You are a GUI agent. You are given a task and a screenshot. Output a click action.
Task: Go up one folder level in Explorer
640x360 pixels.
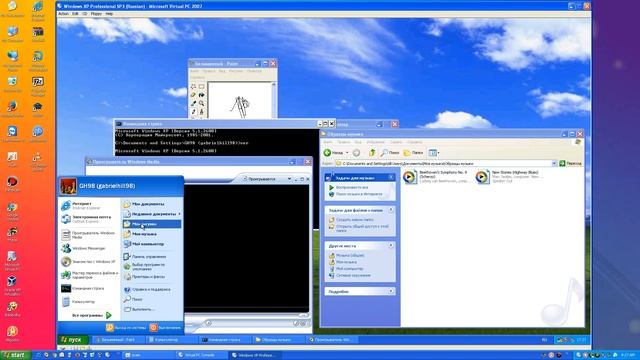click(372, 153)
